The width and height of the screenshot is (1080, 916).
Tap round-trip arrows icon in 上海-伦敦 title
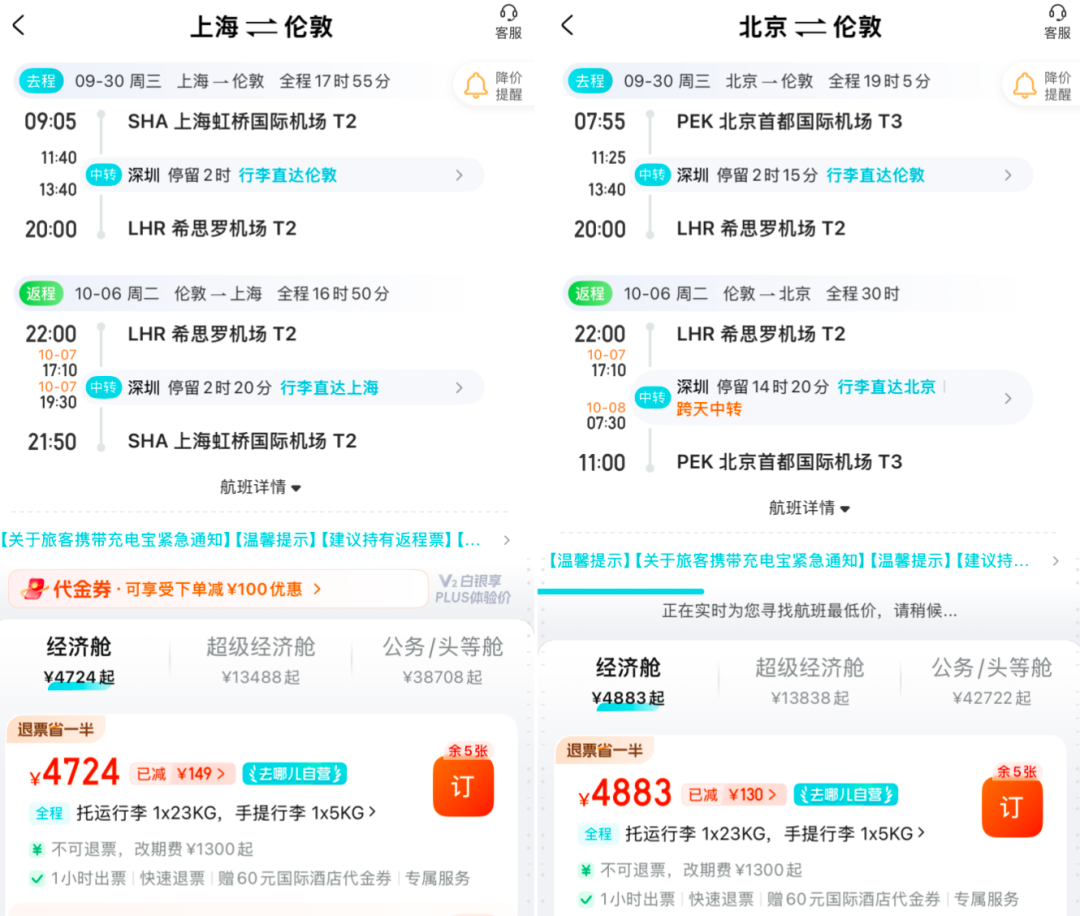(261, 28)
